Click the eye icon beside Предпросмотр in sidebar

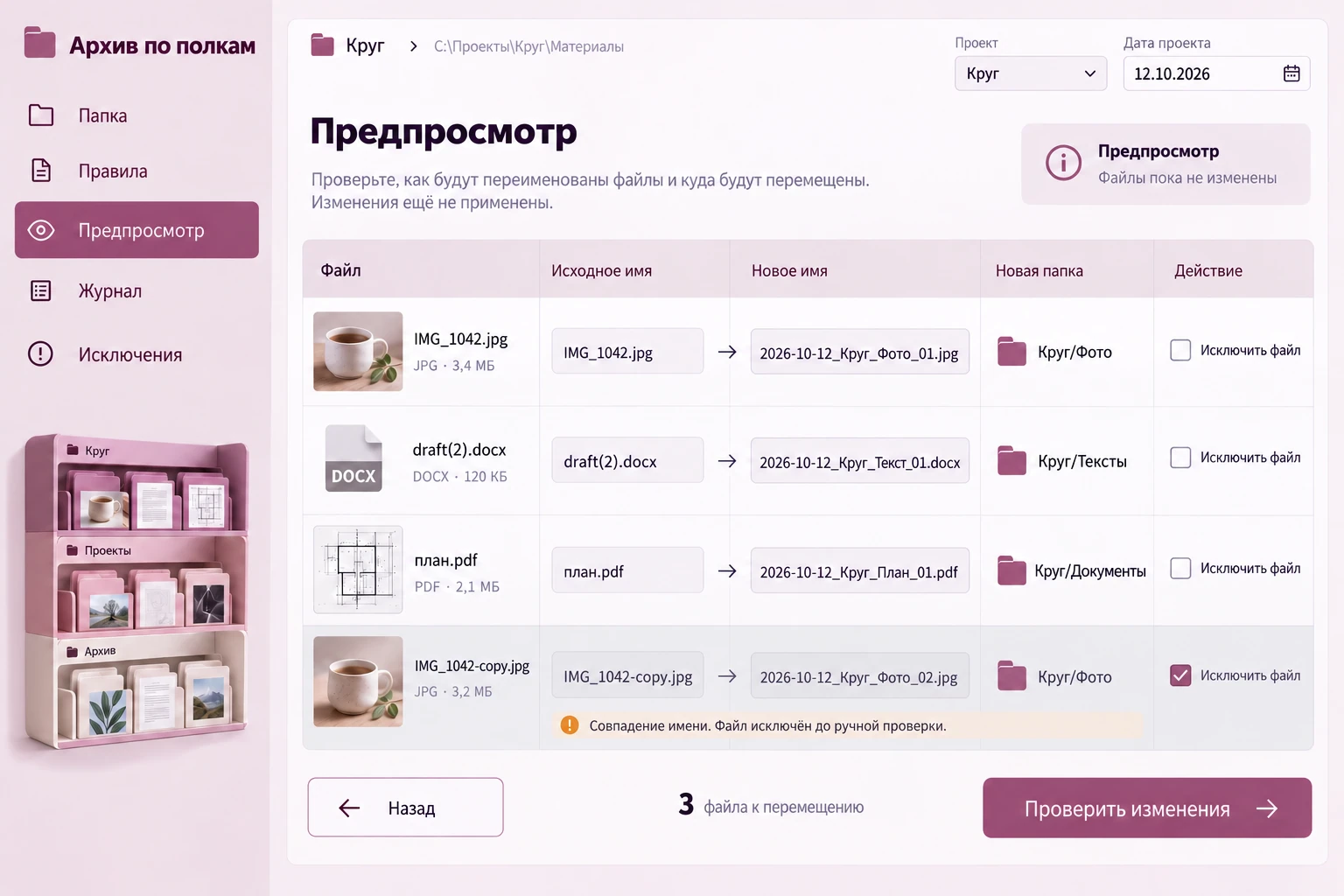(x=41, y=230)
